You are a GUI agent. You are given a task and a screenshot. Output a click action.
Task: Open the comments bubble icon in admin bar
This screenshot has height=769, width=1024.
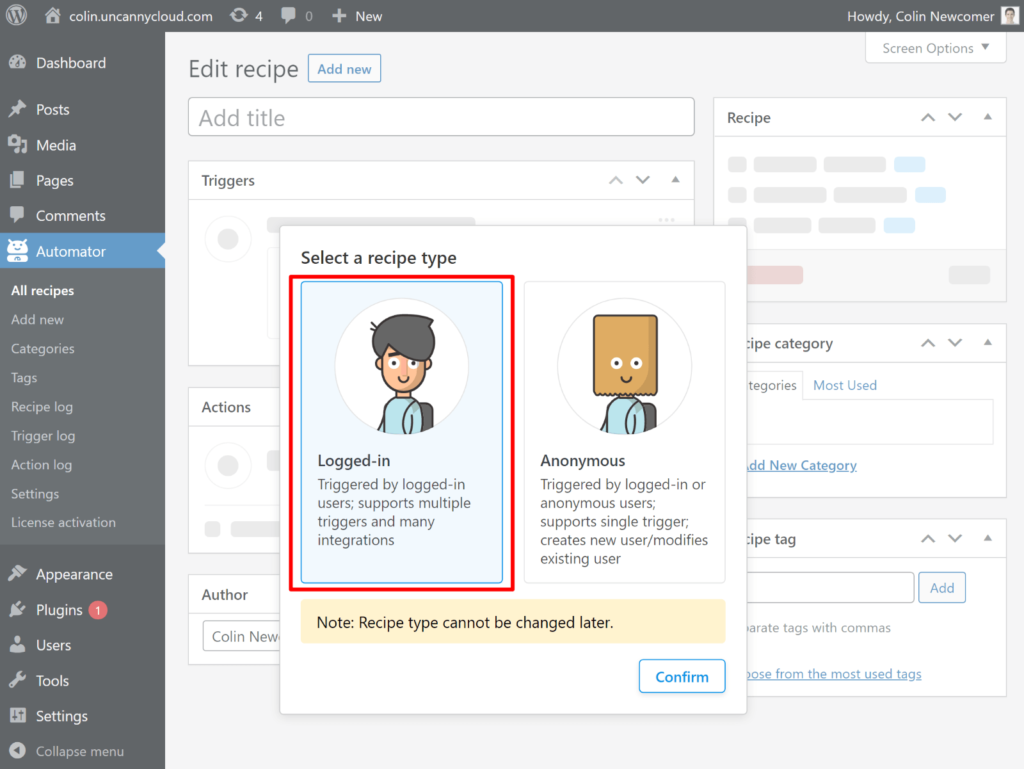click(x=288, y=16)
